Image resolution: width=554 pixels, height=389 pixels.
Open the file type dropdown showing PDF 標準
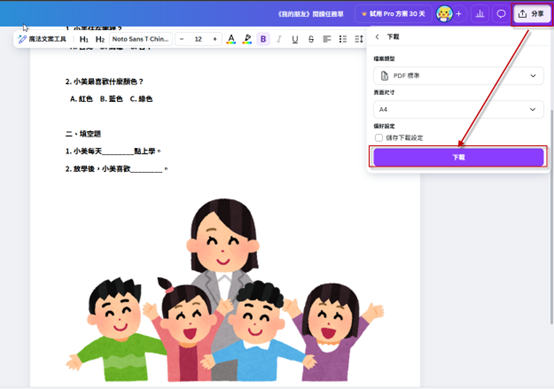click(458, 76)
